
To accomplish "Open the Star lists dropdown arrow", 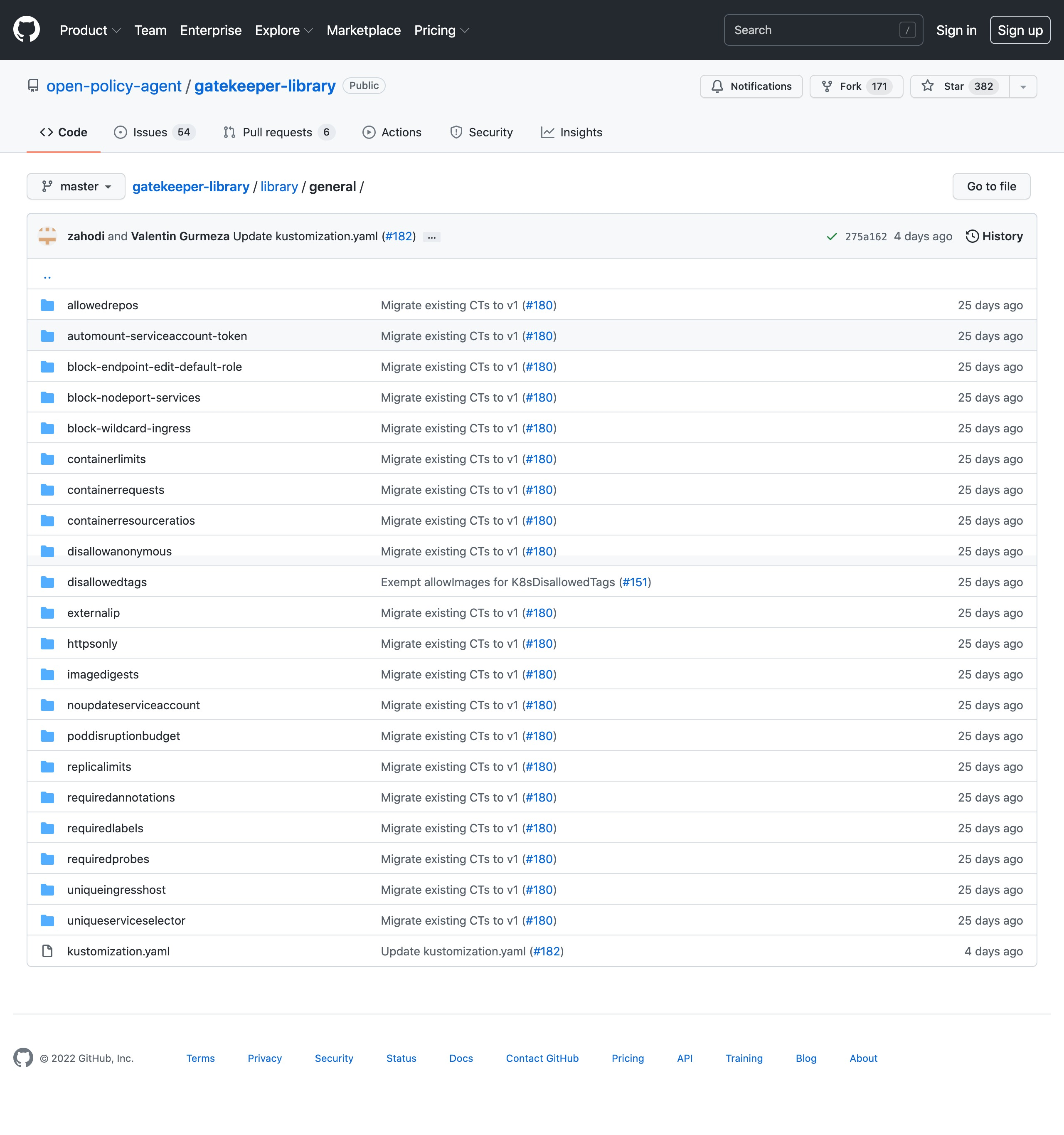I will click(x=1023, y=86).
